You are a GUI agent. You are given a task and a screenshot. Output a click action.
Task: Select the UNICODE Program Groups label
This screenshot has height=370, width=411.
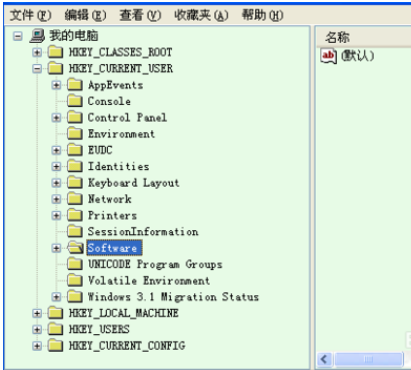pyautogui.click(x=155, y=264)
